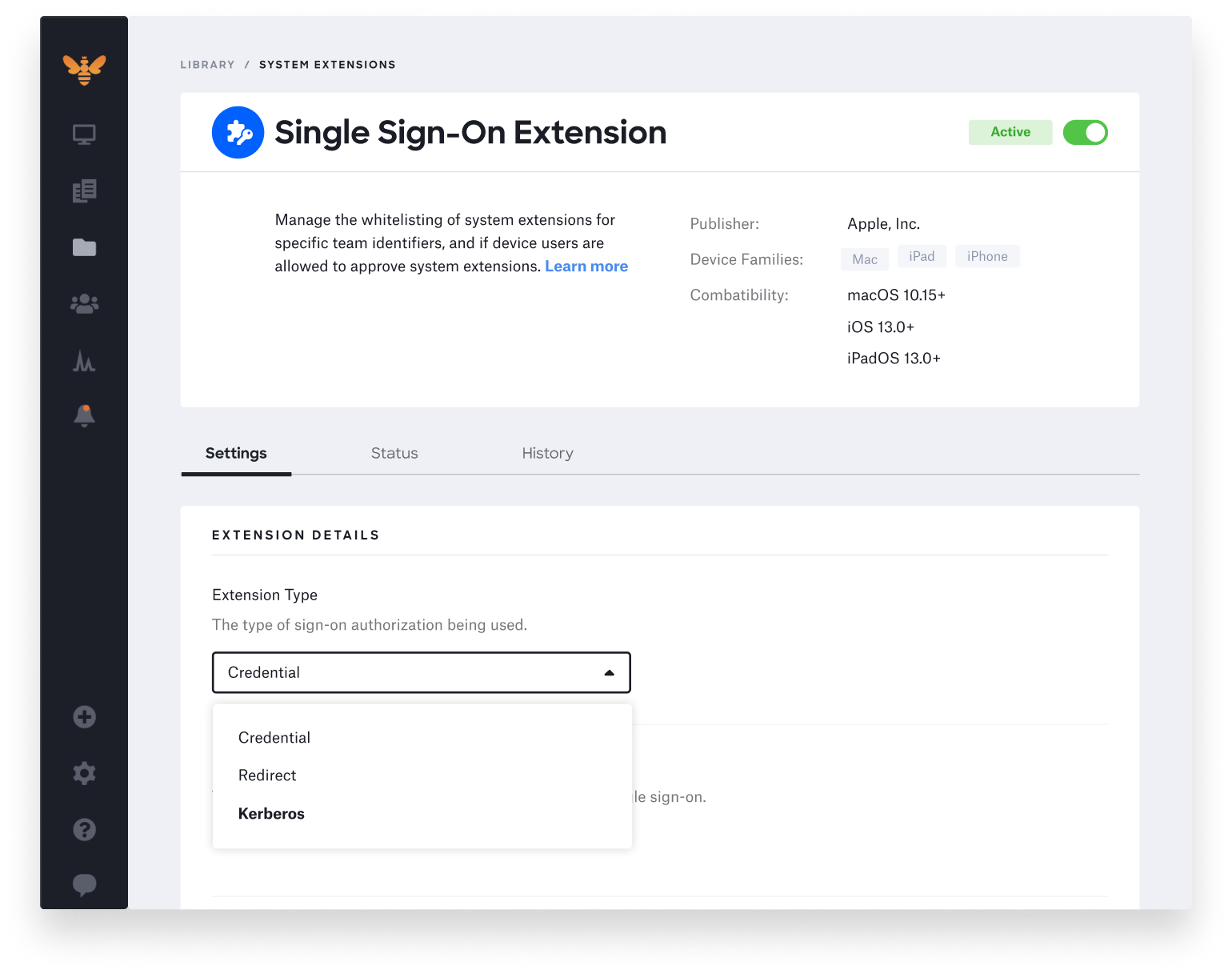Image resolution: width=1232 pixels, height=974 pixels.
Task: Select the Library icon in the sidebar
Action: click(85, 190)
